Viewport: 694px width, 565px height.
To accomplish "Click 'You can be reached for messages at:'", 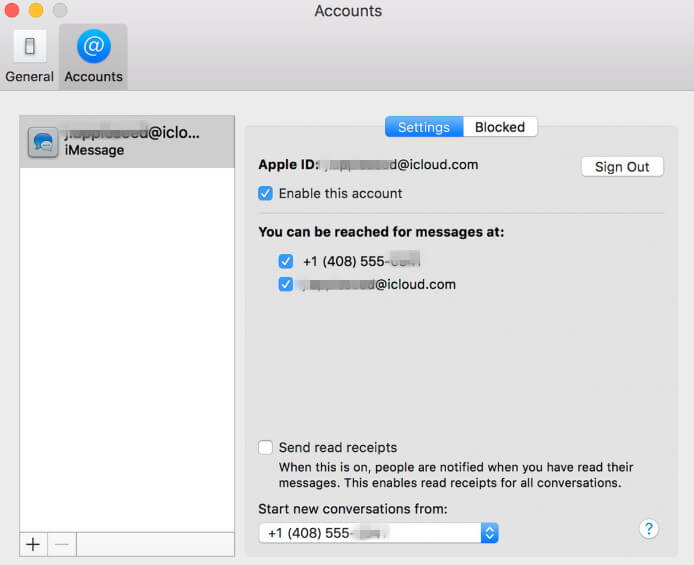I will tap(381, 232).
